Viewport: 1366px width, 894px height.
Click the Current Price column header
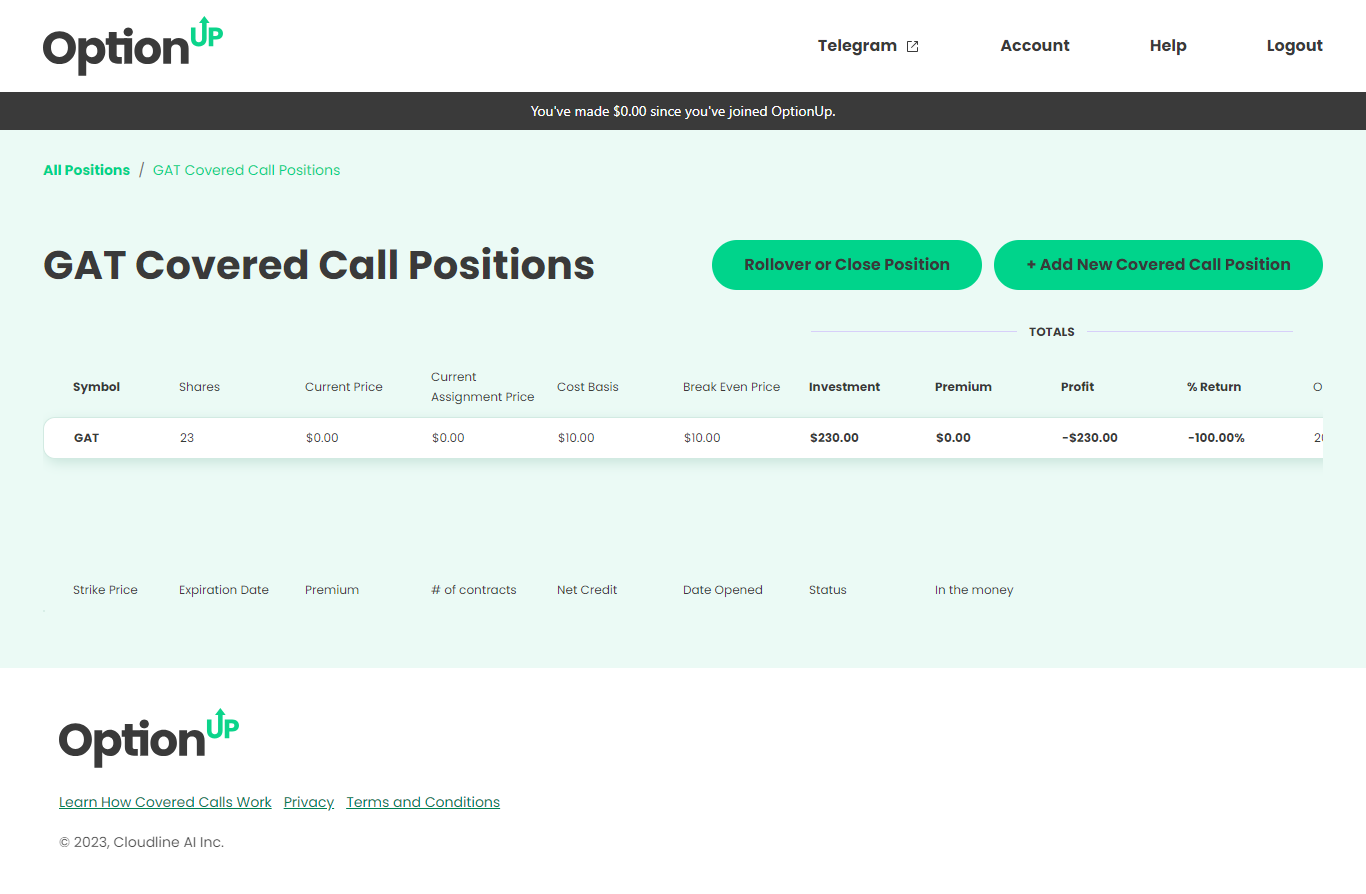click(x=344, y=387)
